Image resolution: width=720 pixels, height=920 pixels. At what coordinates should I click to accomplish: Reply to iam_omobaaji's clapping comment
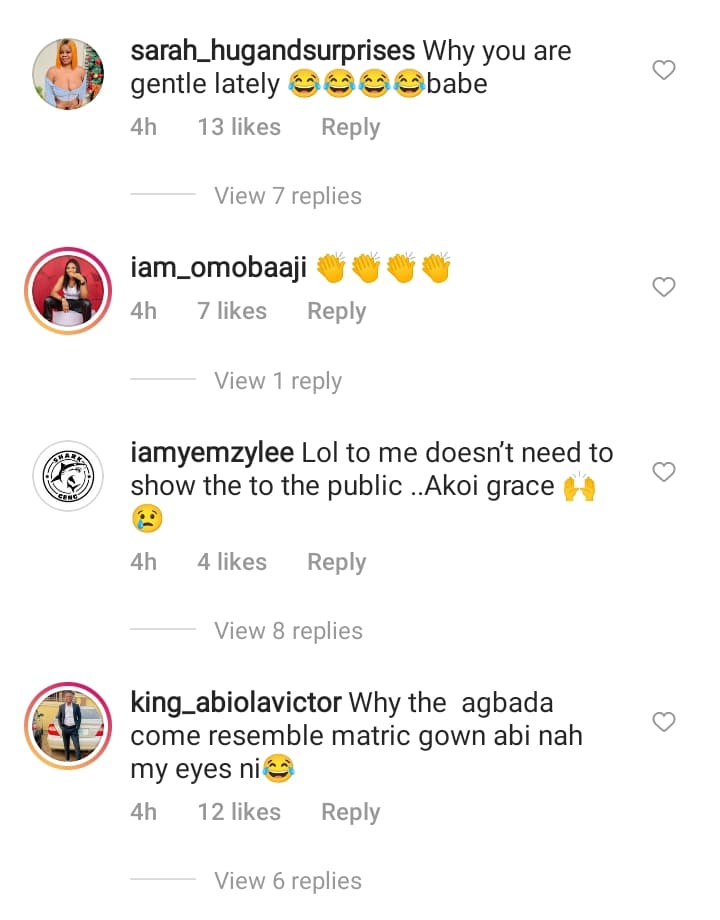(336, 312)
